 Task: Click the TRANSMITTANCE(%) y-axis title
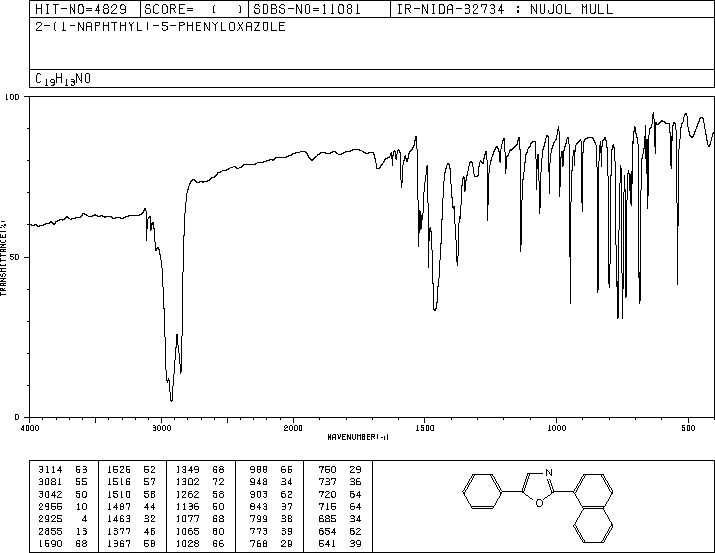[x=3, y=258]
